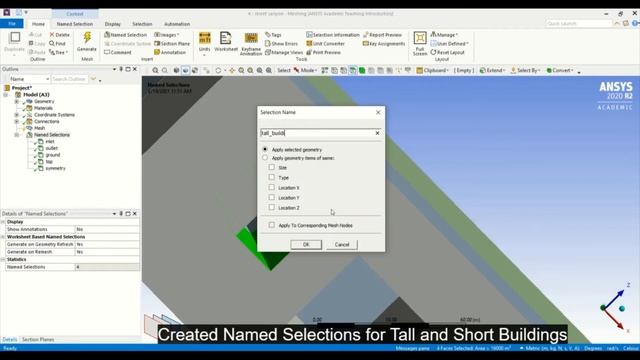Click the rotate icon in the graphics toolbar
Screen dimensions: 640x360
[x=218, y=70]
